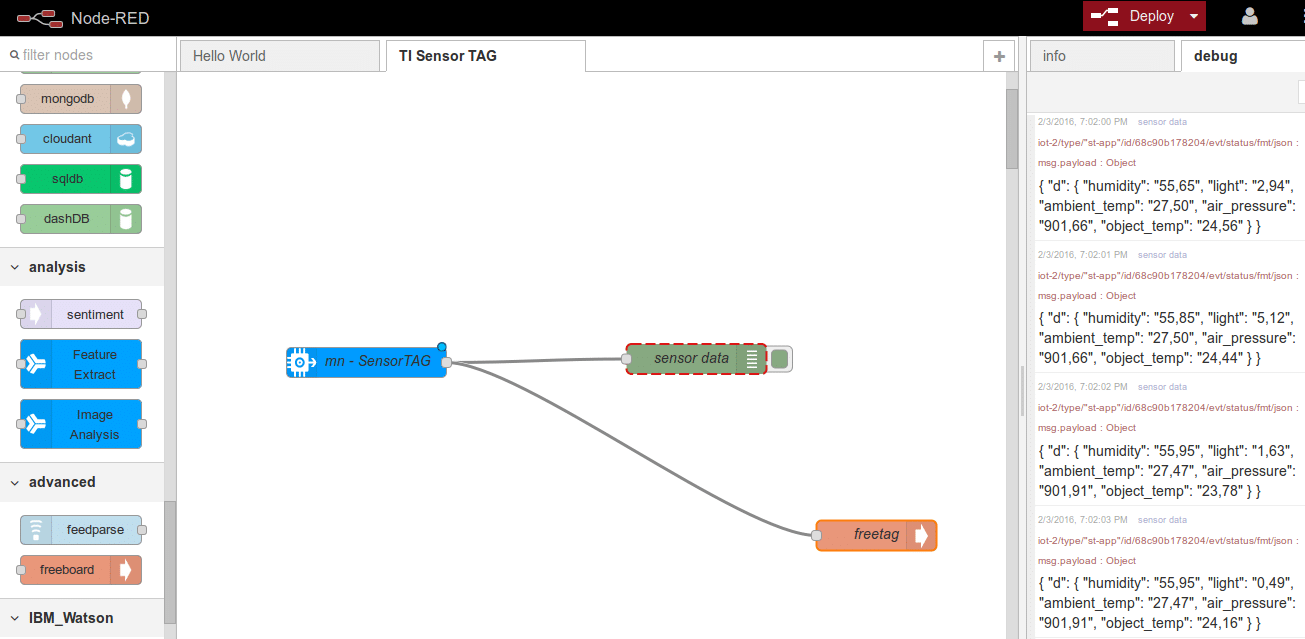Click the arrow icon on freetag node
Viewport: 1305px width, 639px height.
click(921, 536)
